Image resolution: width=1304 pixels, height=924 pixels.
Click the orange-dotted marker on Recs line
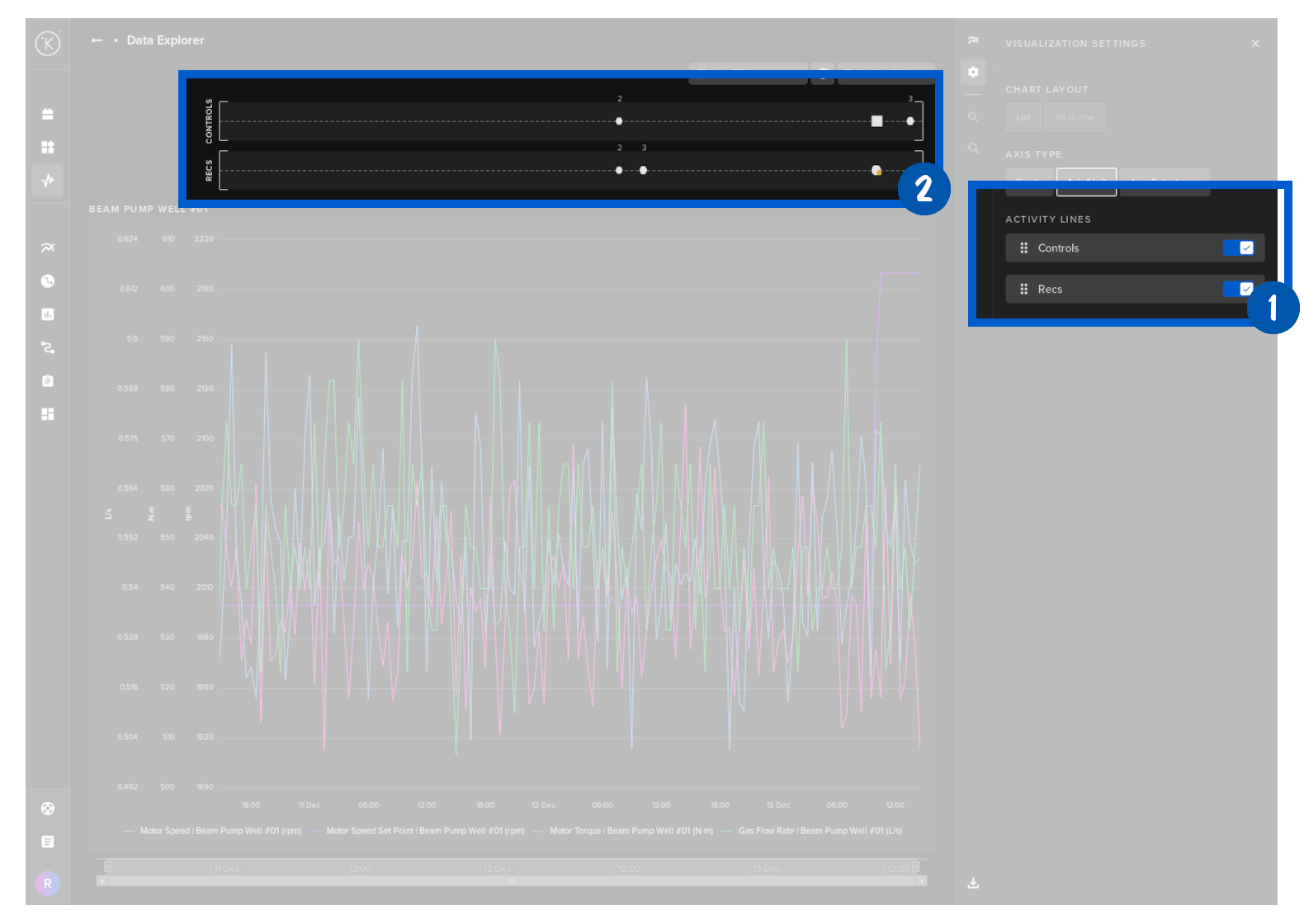pyautogui.click(x=876, y=171)
